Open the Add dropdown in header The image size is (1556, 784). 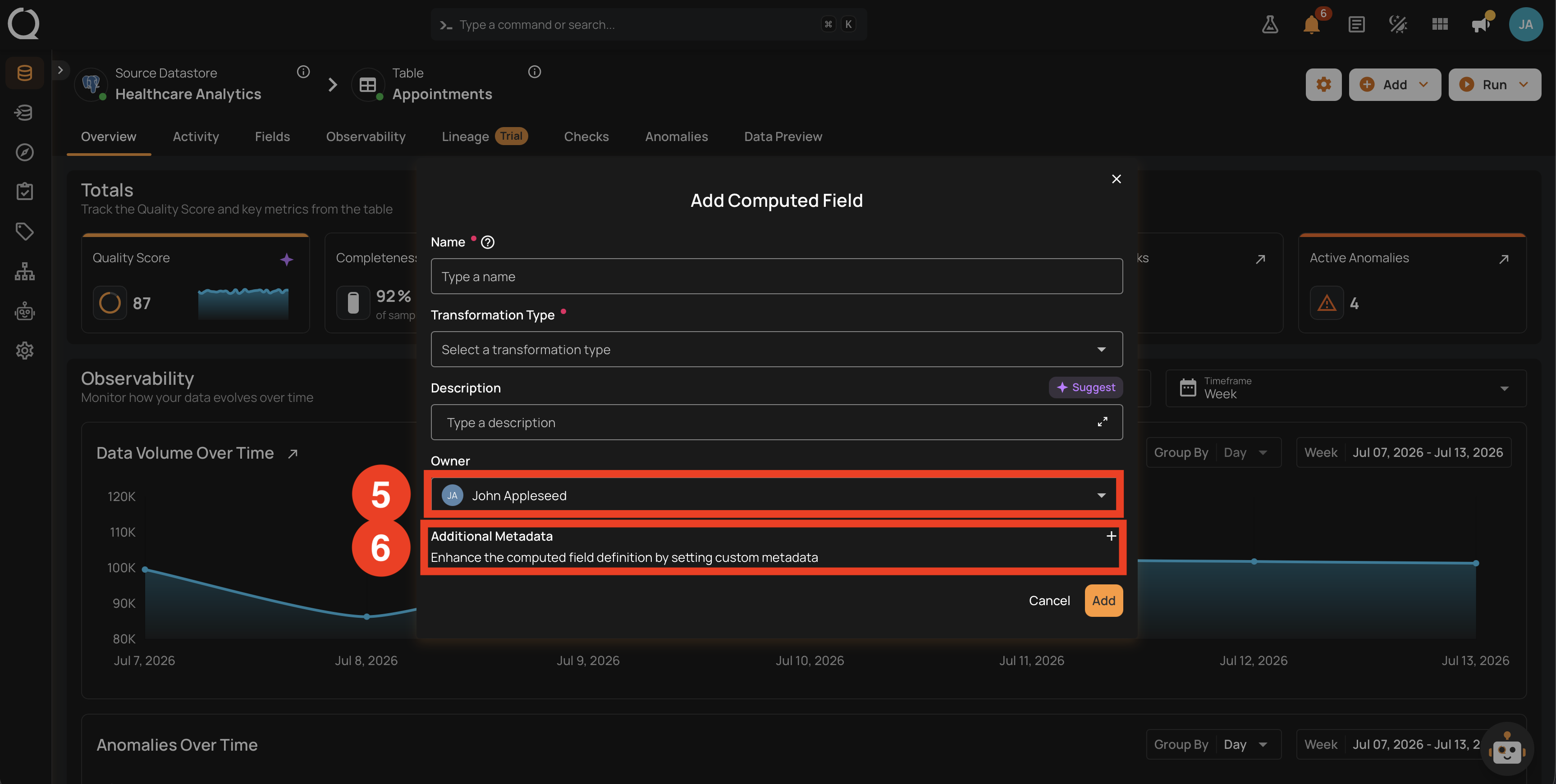tap(1395, 85)
